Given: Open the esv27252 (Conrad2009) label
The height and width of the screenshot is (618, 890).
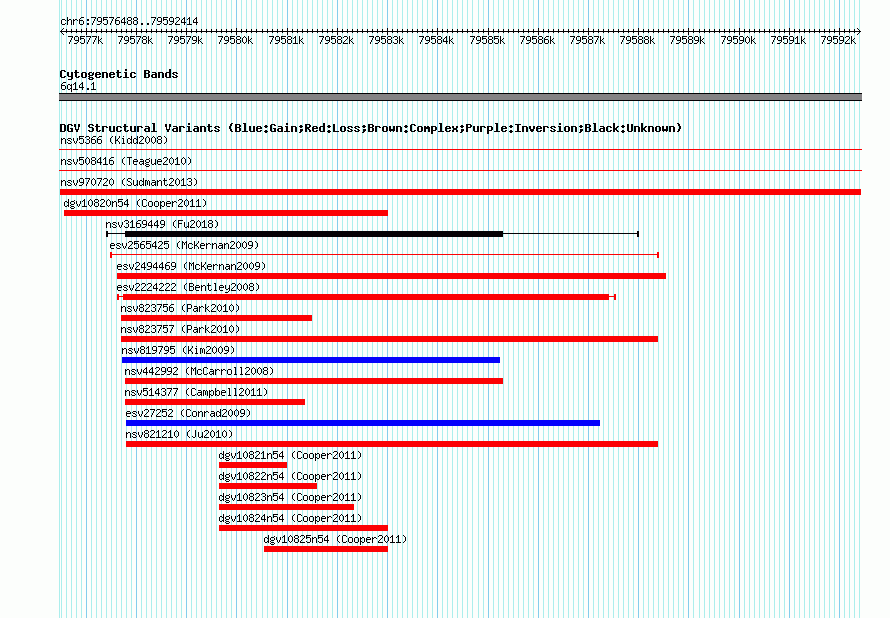Looking at the screenshot, I should click(x=188, y=413).
